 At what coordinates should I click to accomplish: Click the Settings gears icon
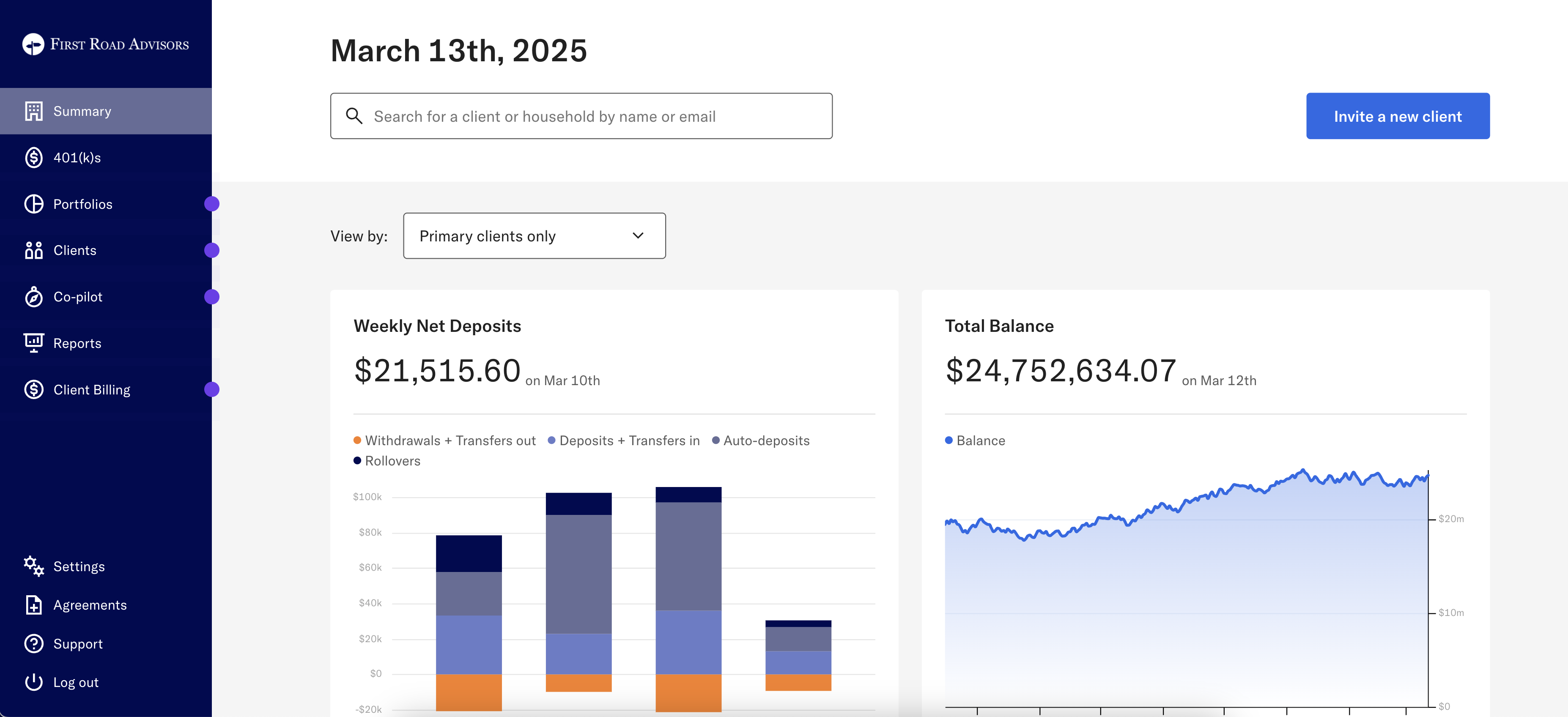pos(33,566)
